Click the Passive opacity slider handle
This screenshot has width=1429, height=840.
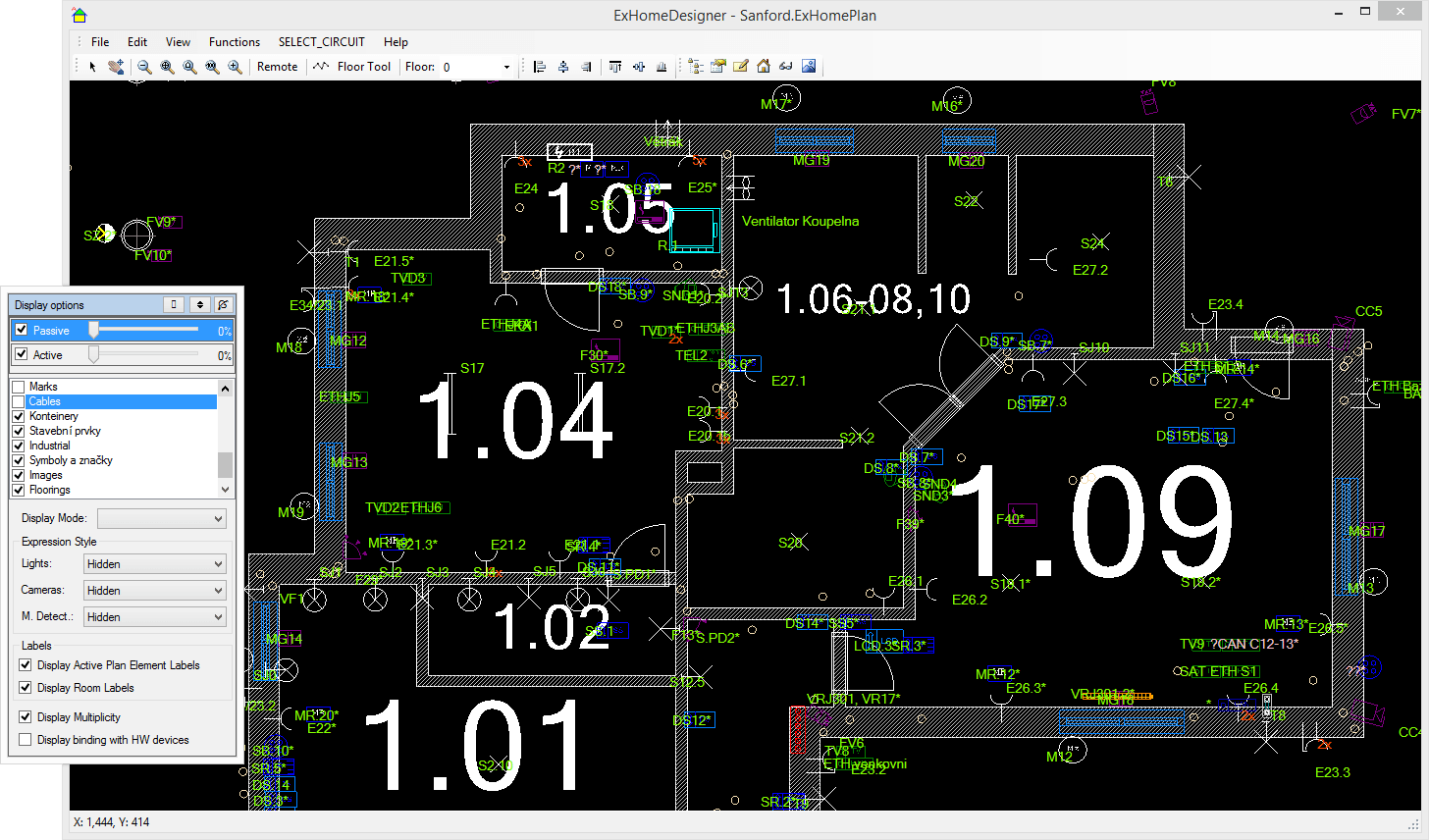[94, 330]
